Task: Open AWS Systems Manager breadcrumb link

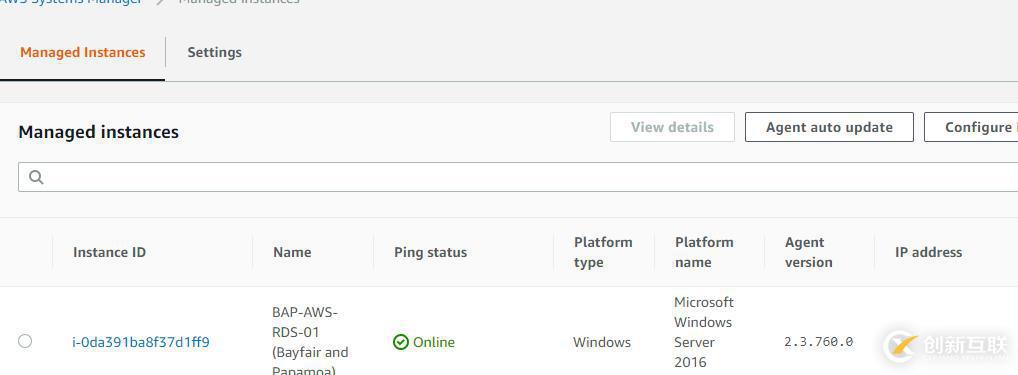Action: click(x=71, y=2)
